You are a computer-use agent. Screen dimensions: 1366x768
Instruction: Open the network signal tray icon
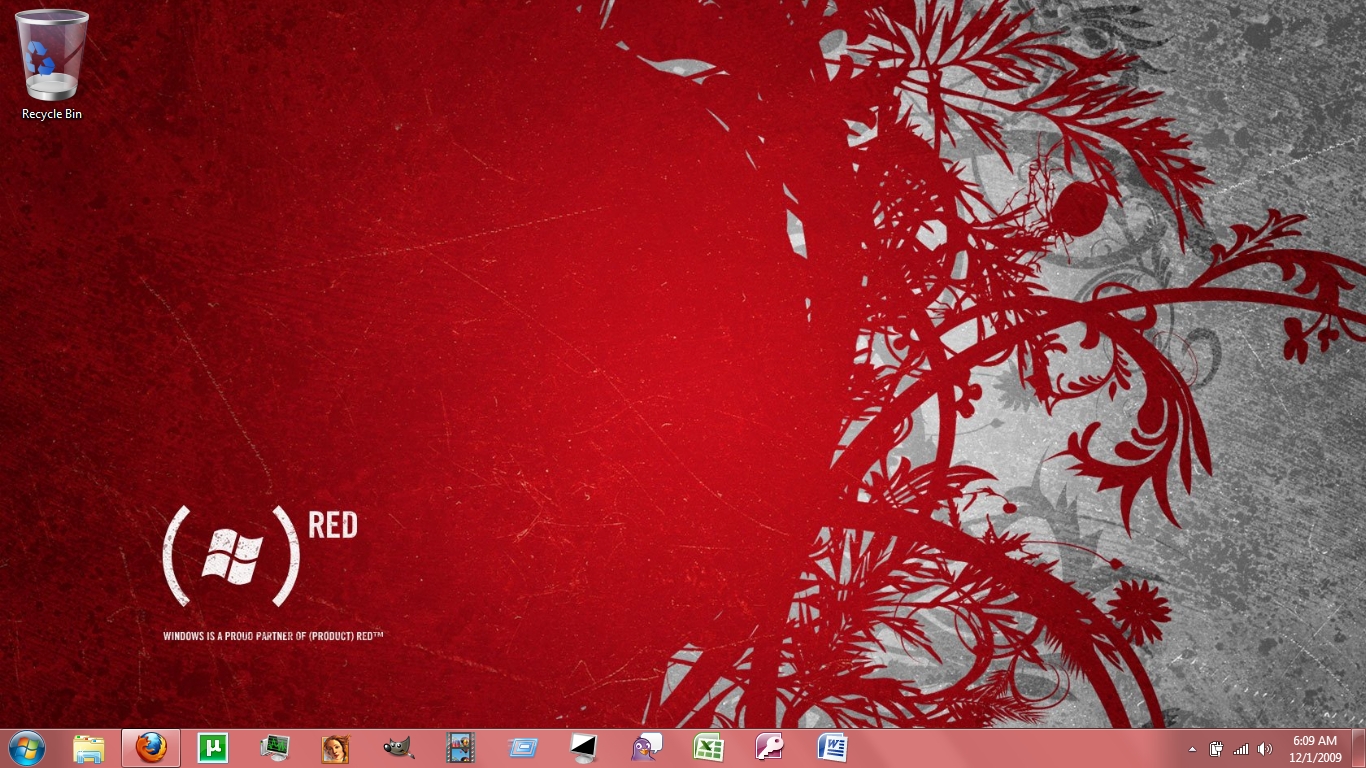(1241, 749)
